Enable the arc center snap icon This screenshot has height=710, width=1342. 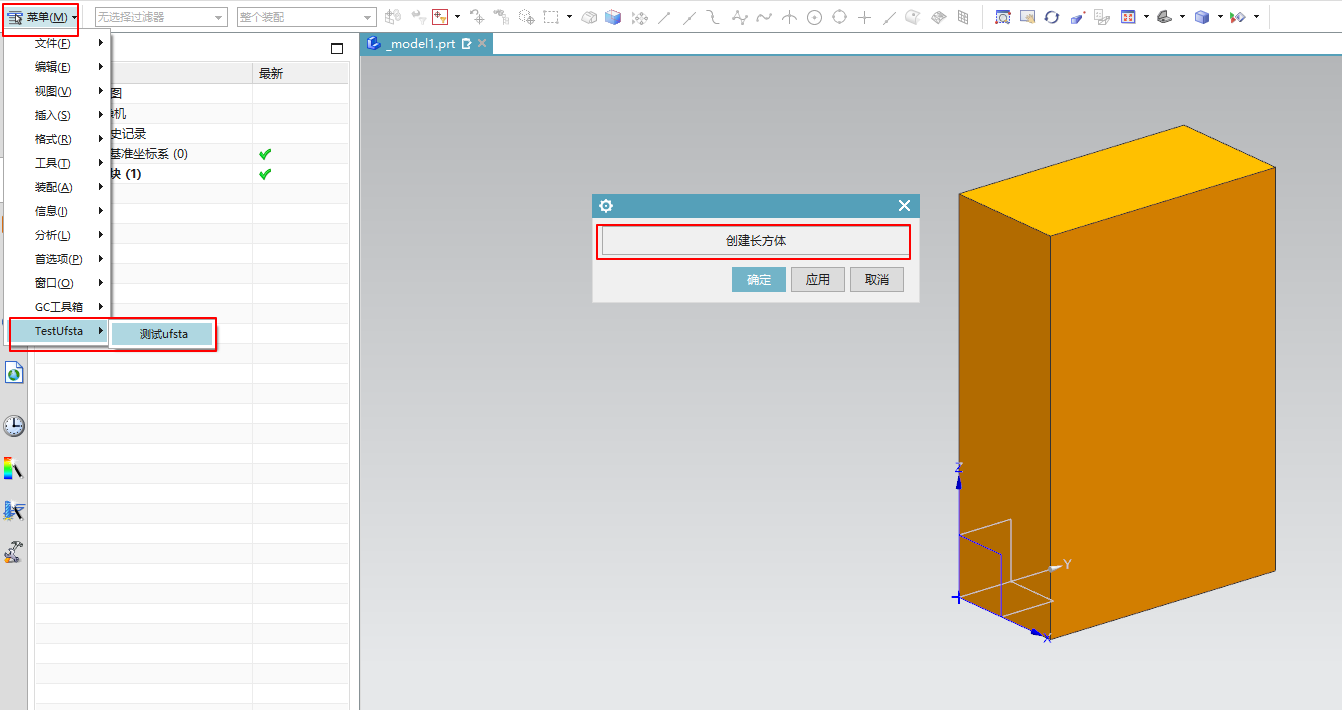click(814, 17)
